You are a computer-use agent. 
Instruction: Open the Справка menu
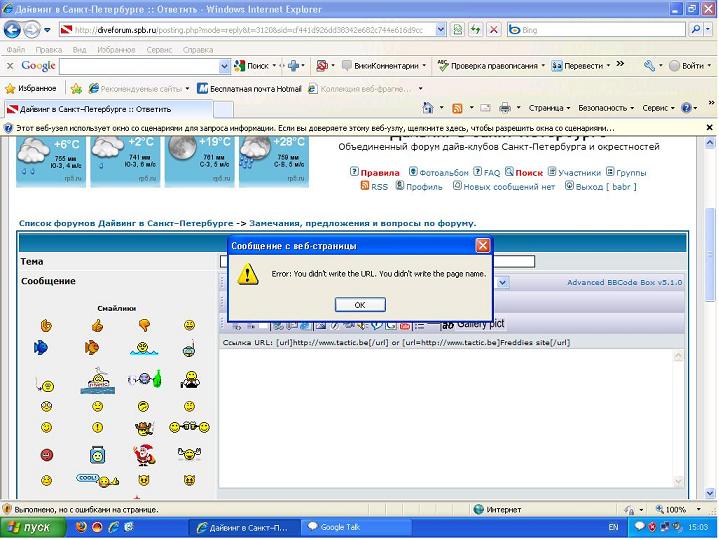(x=198, y=49)
